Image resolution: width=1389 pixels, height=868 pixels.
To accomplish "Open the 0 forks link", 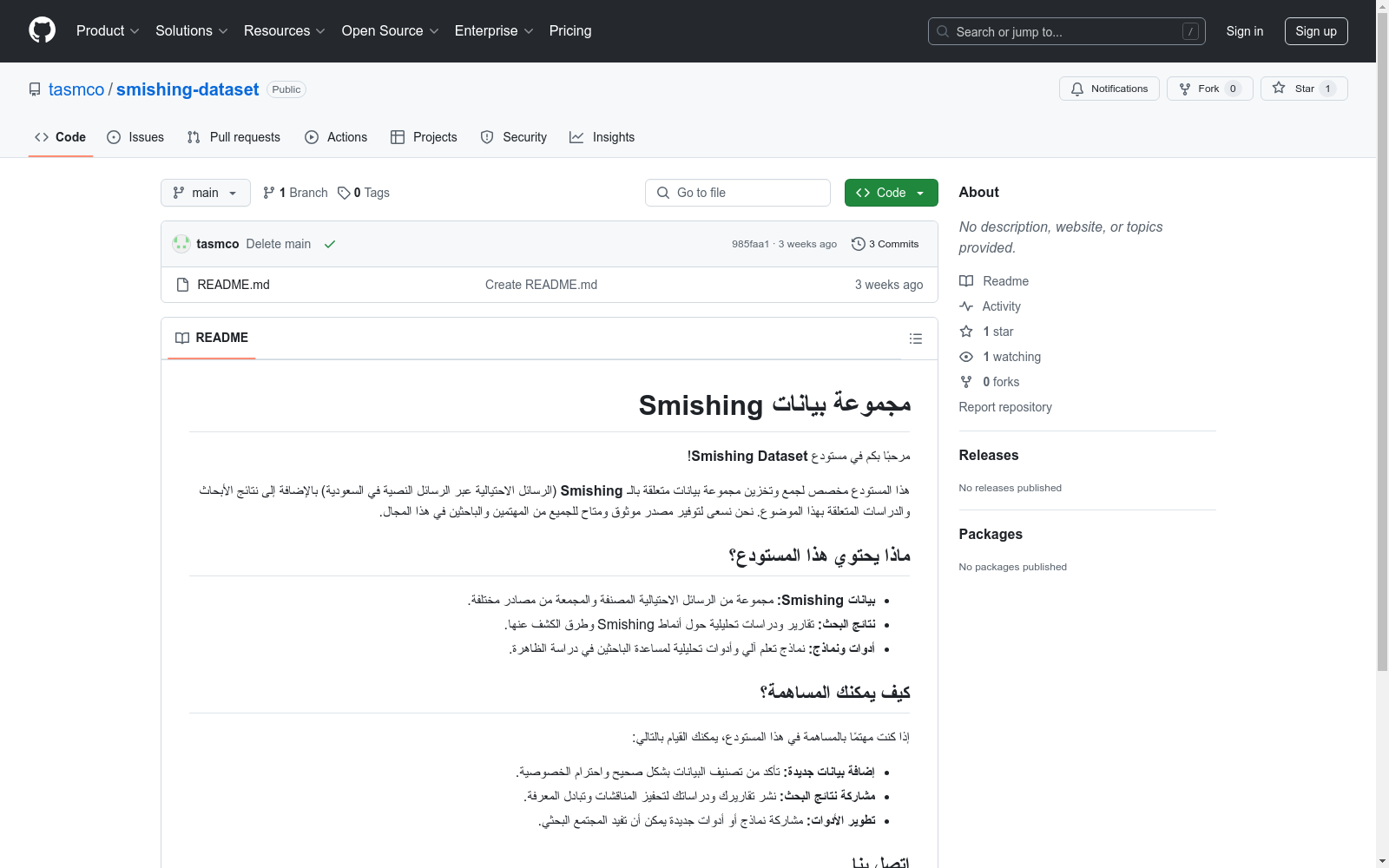I will (x=990, y=382).
